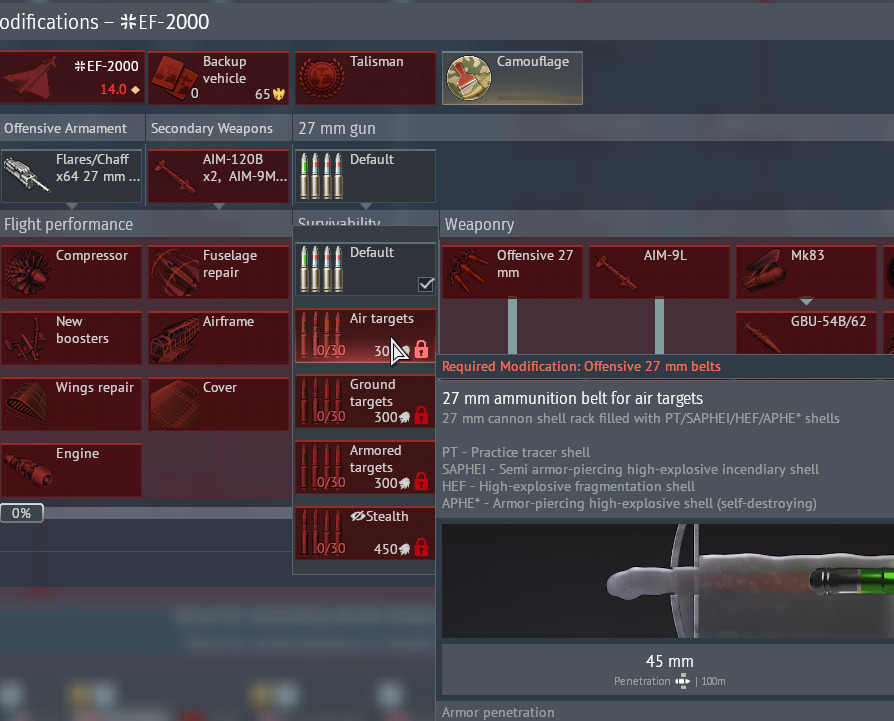Pick the Ground targets ammunition belt
Screen dimensions: 894x721
[x=365, y=401]
